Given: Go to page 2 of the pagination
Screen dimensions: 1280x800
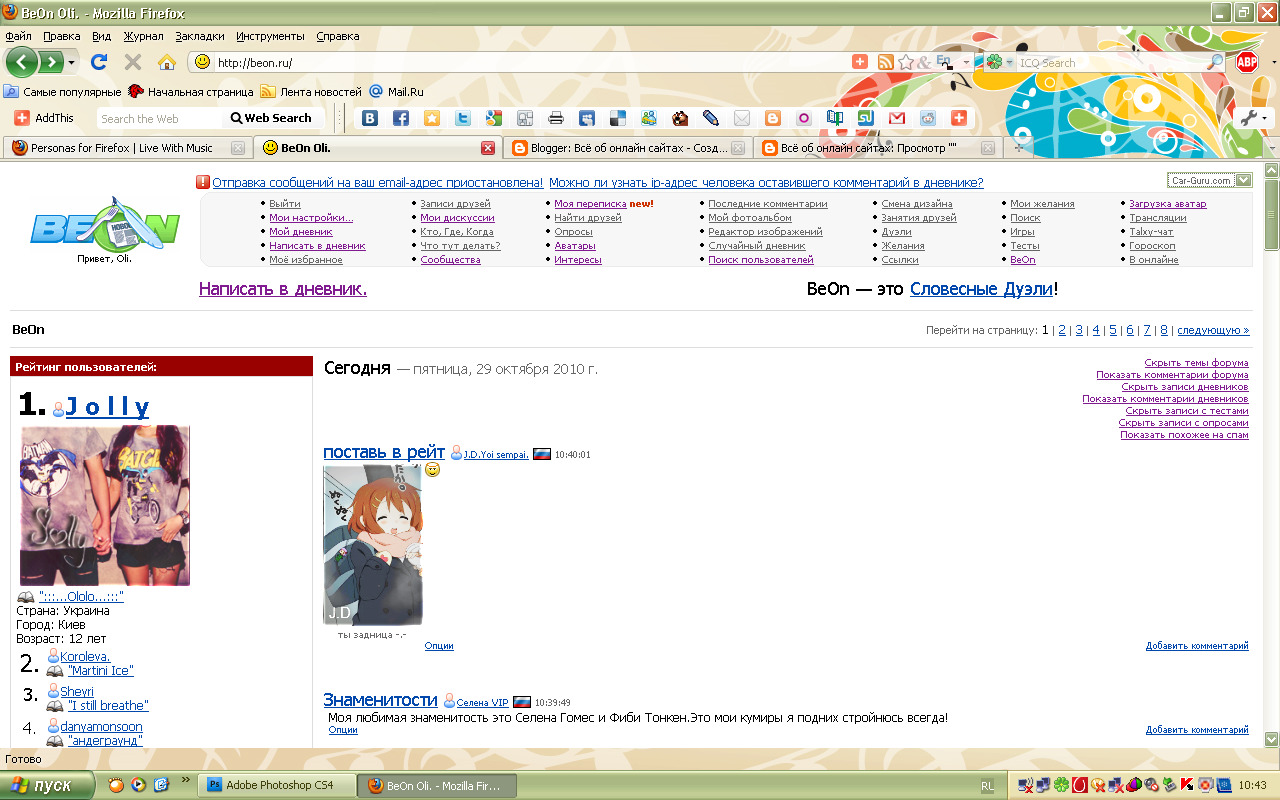Looking at the screenshot, I should pos(1062,330).
